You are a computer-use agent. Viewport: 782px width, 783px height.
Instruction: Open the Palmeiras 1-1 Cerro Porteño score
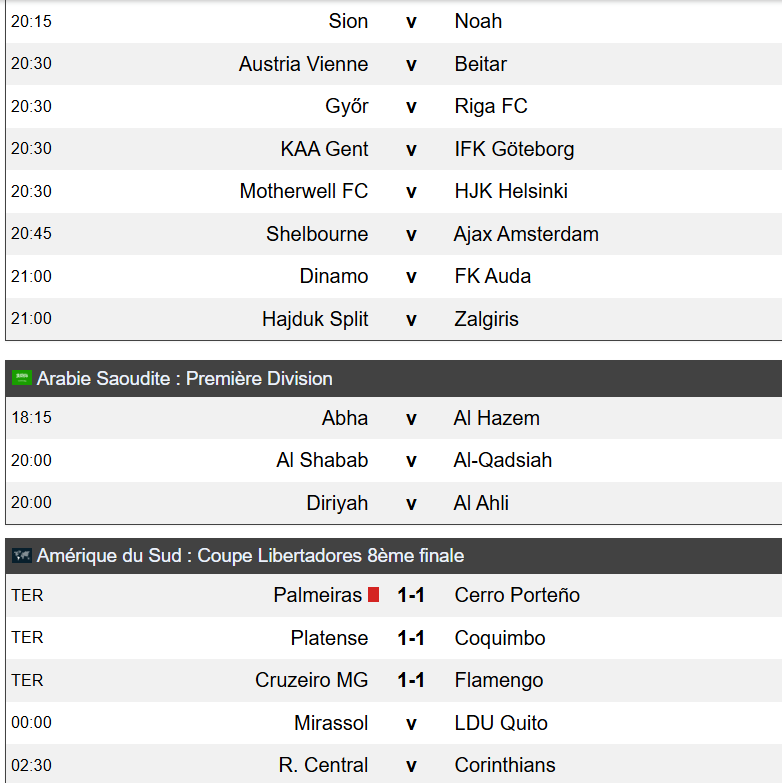tap(411, 595)
